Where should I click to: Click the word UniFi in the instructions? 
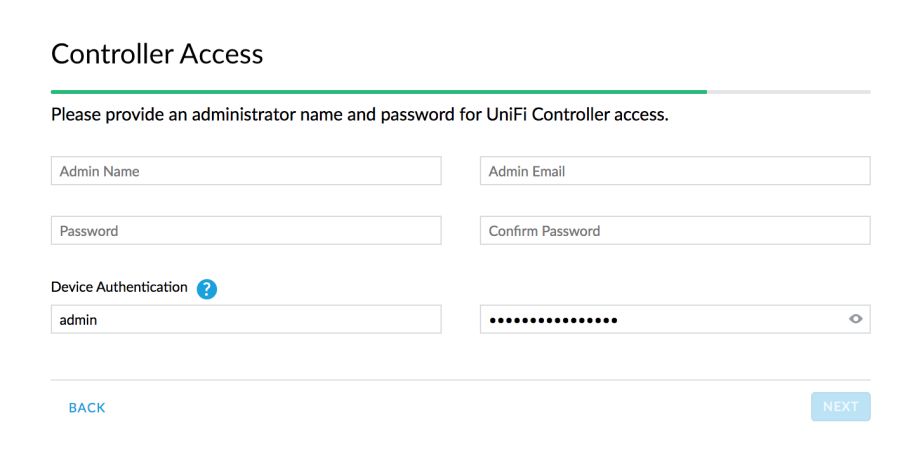506,114
